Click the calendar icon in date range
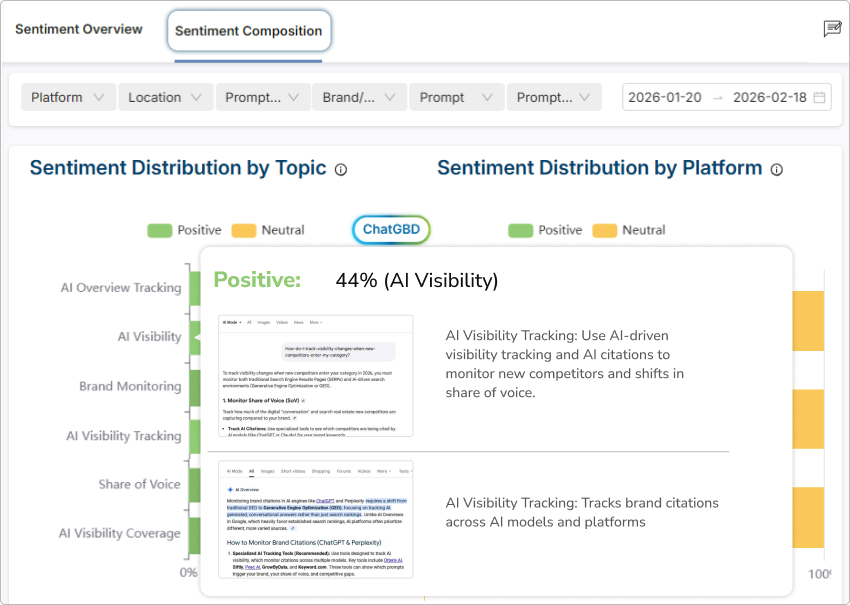 (x=819, y=97)
